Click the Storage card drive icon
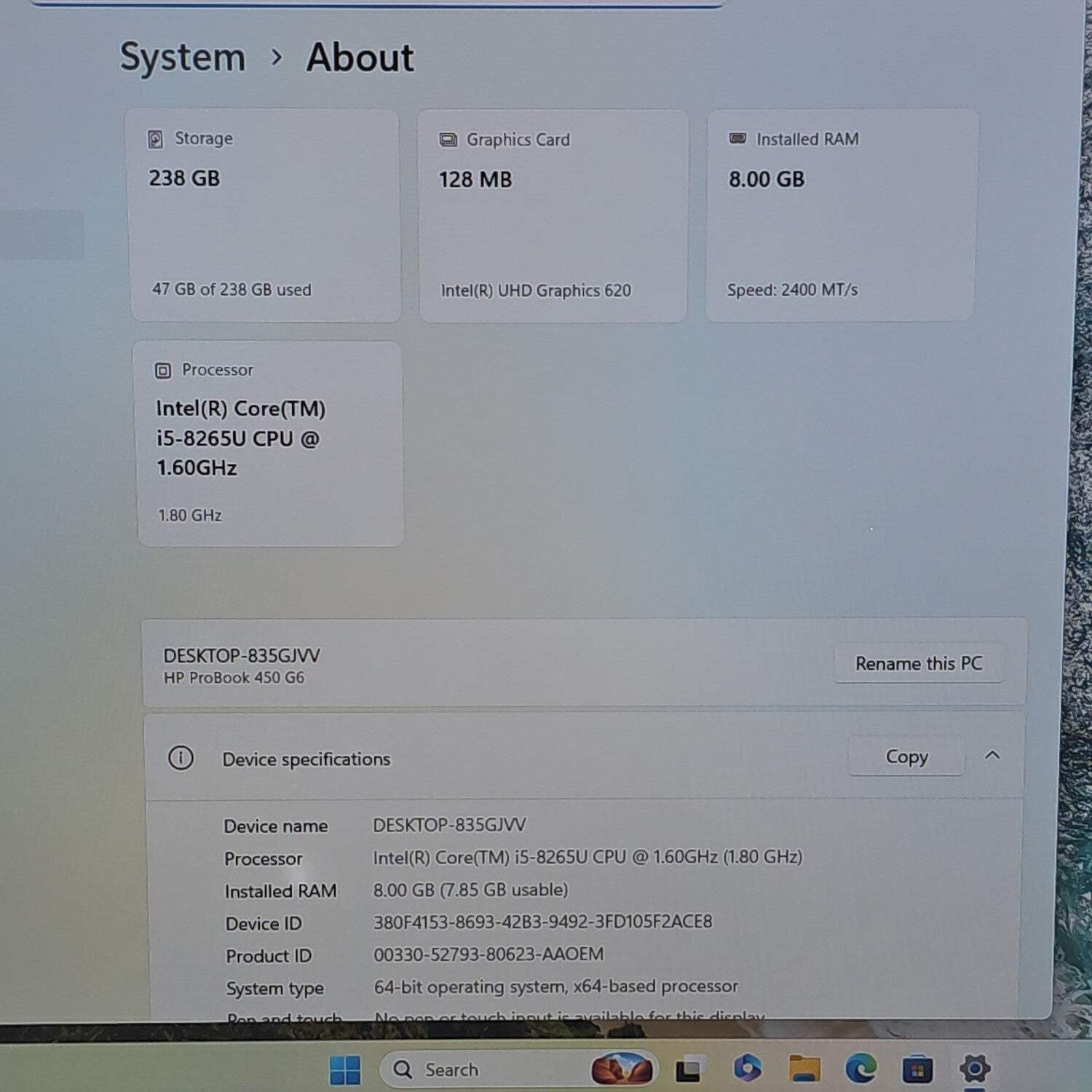The height and width of the screenshot is (1092, 1092). pyautogui.click(x=155, y=139)
